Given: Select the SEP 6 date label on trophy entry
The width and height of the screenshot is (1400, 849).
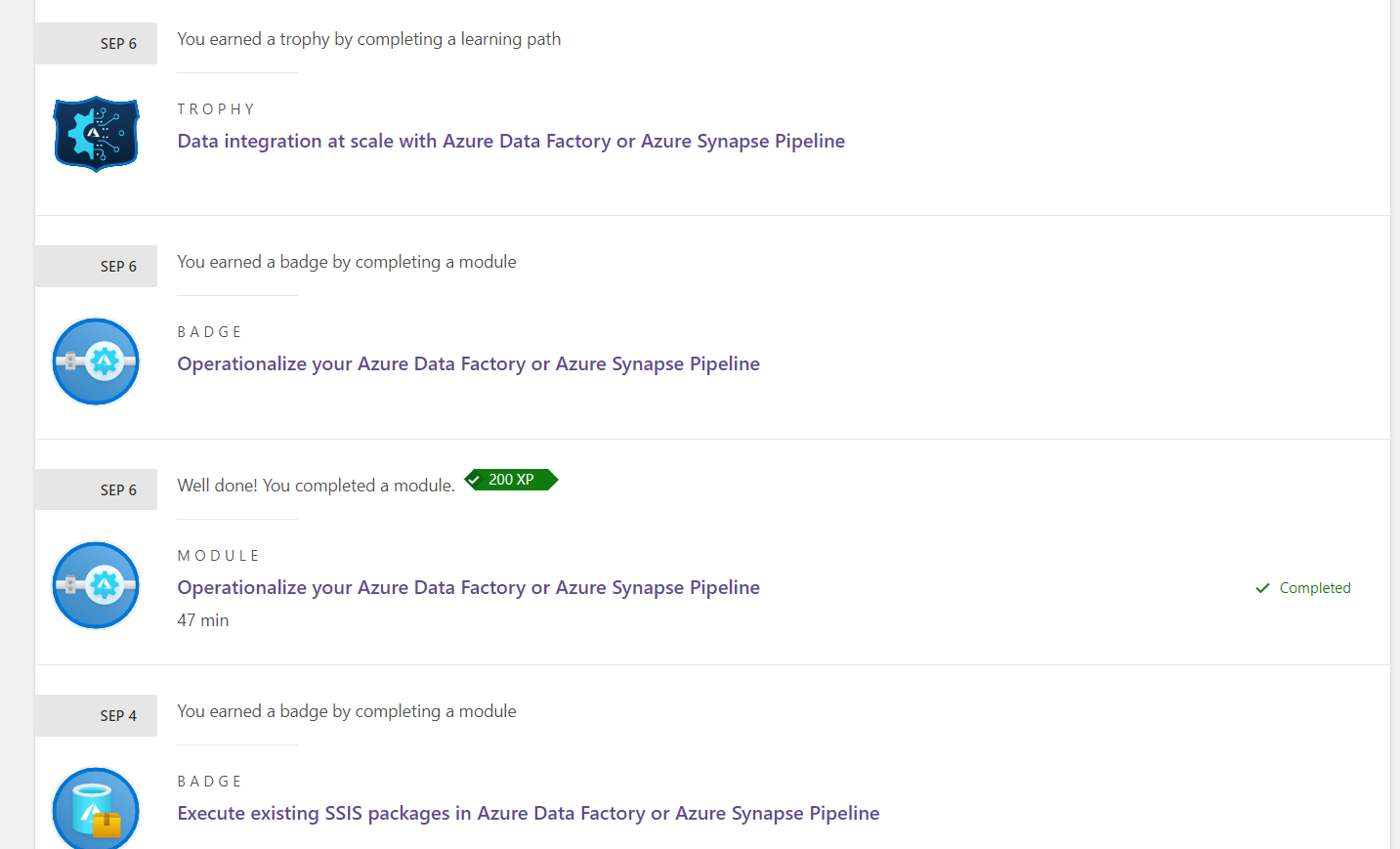Looking at the screenshot, I should pyautogui.click(x=95, y=43).
